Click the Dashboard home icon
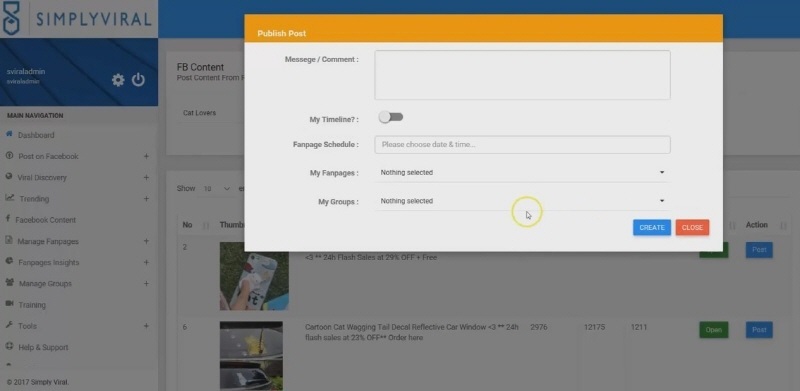This screenshot has height=391, width=800. [x=9, y=134]
